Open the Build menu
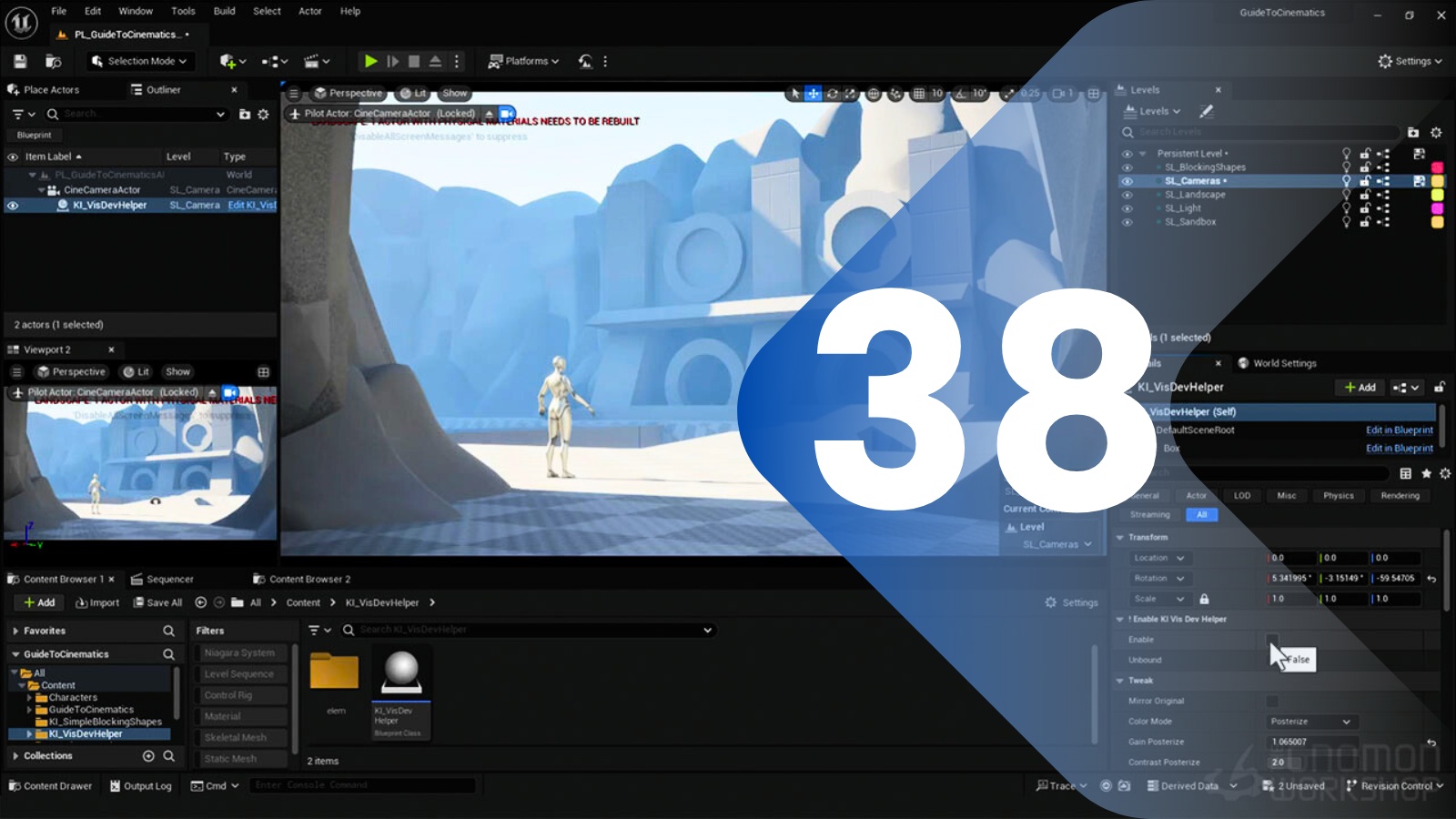The width and height of the screenshot is (1456, 819). pyautogui.click(x=224, y=11)
